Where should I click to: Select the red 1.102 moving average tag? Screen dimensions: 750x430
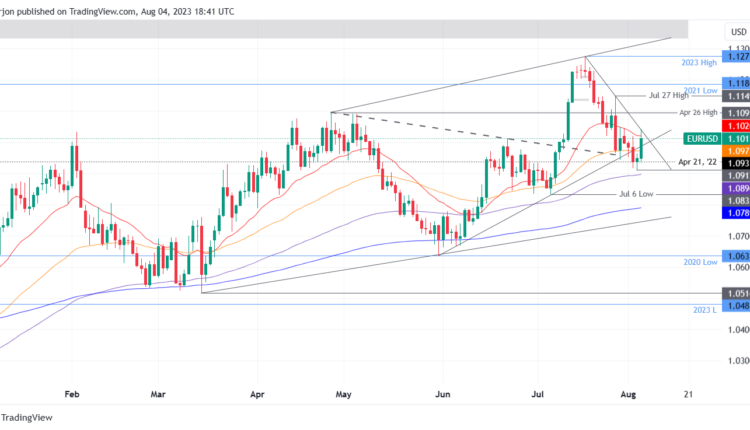point(737,127)
